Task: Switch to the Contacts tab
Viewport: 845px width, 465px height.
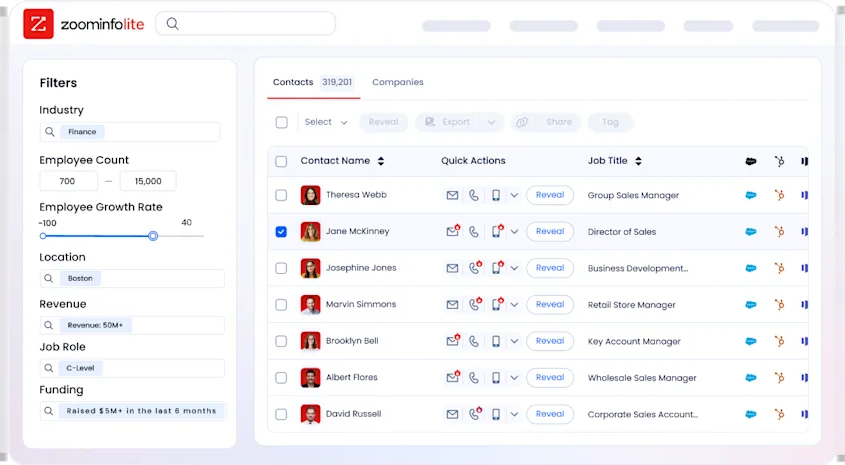Action: coord(313,82)
